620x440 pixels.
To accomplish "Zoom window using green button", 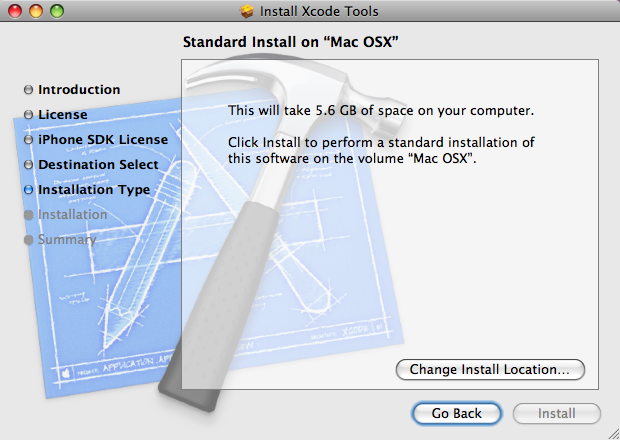I will [57, 11].
